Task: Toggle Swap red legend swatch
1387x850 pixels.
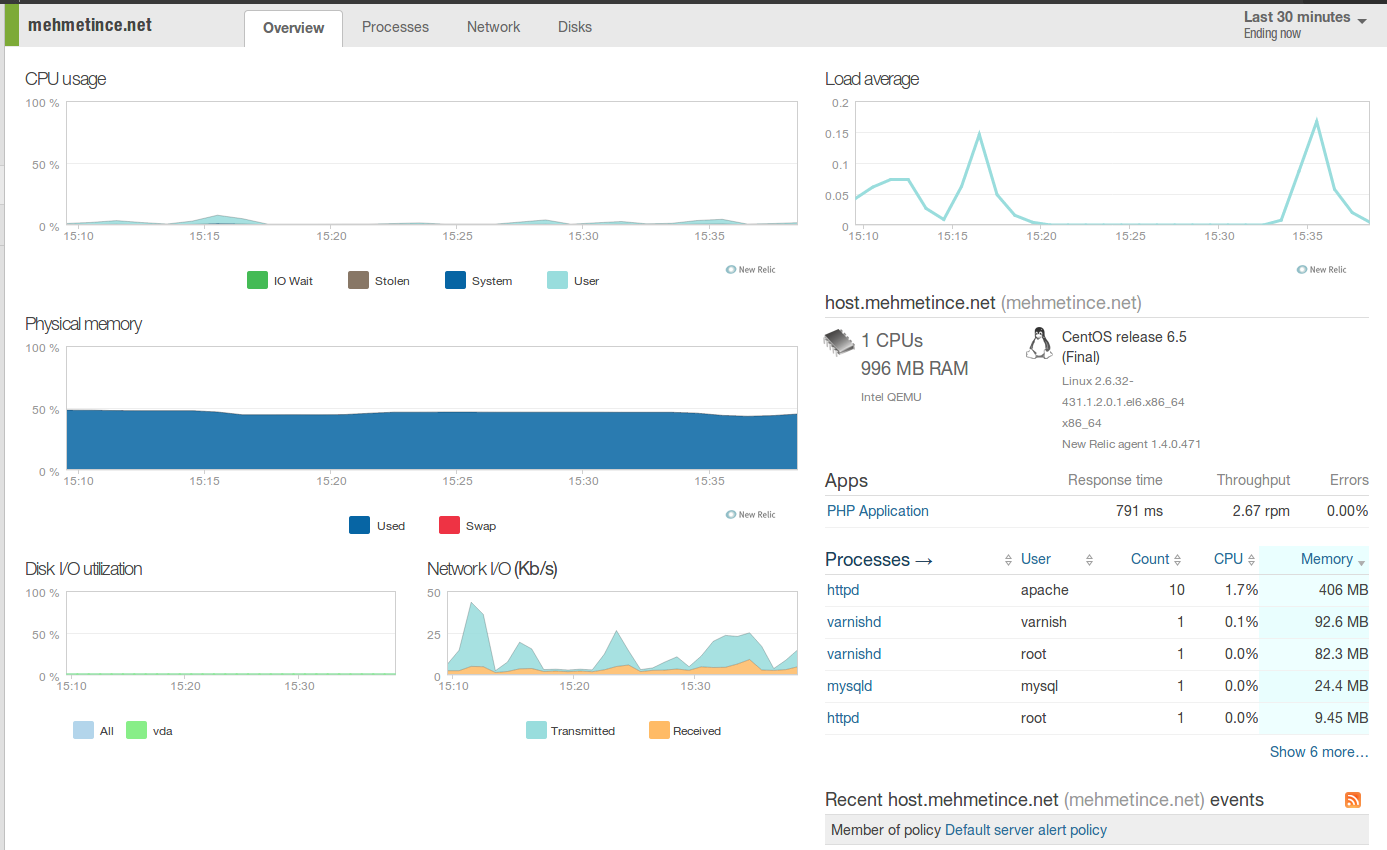Action: [449, 526]
